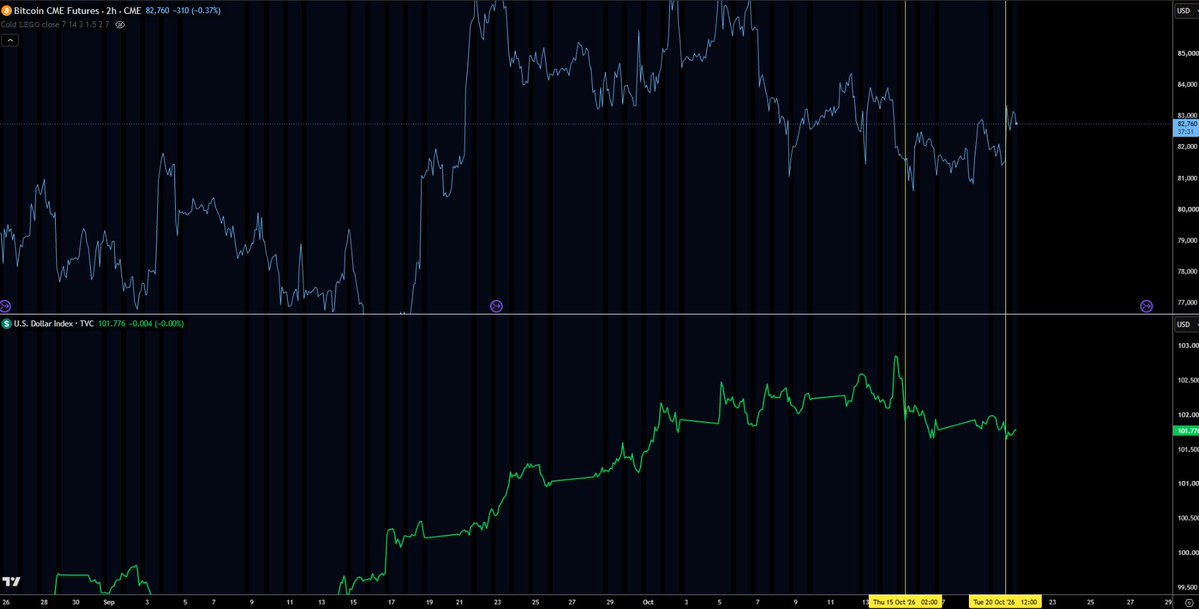Click the orange Bitcoin symbol logo
1199x609 pixels.
(x=7, y=12)
